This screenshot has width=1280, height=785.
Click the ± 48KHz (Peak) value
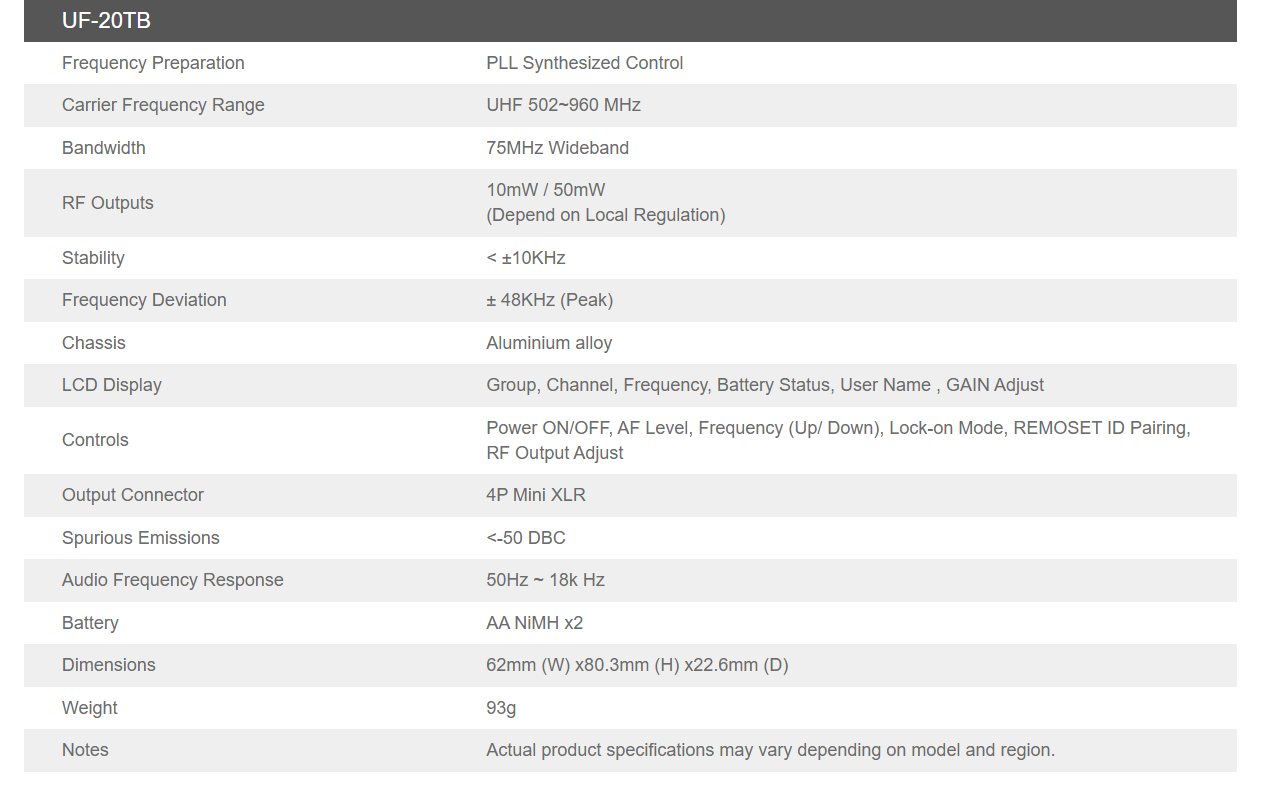549,300
